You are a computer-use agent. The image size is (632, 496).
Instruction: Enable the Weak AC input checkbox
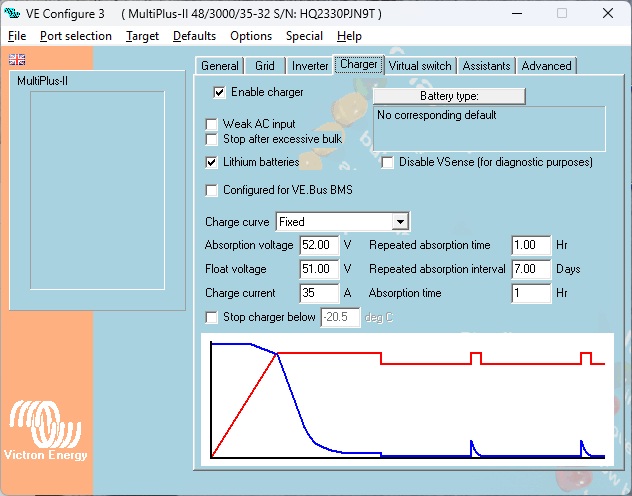(211, 124)
